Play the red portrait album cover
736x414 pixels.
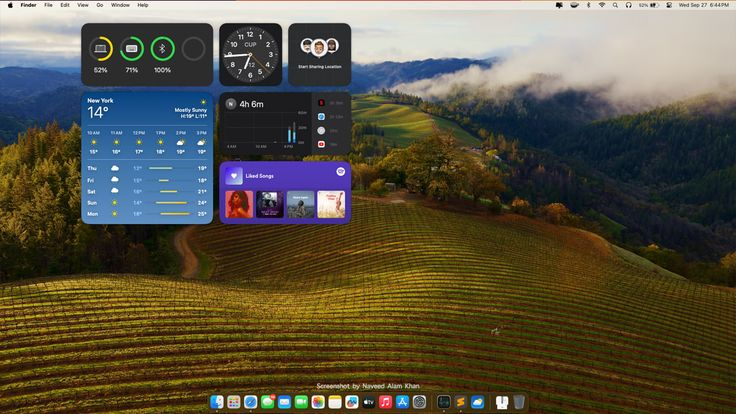pos(239,204)
